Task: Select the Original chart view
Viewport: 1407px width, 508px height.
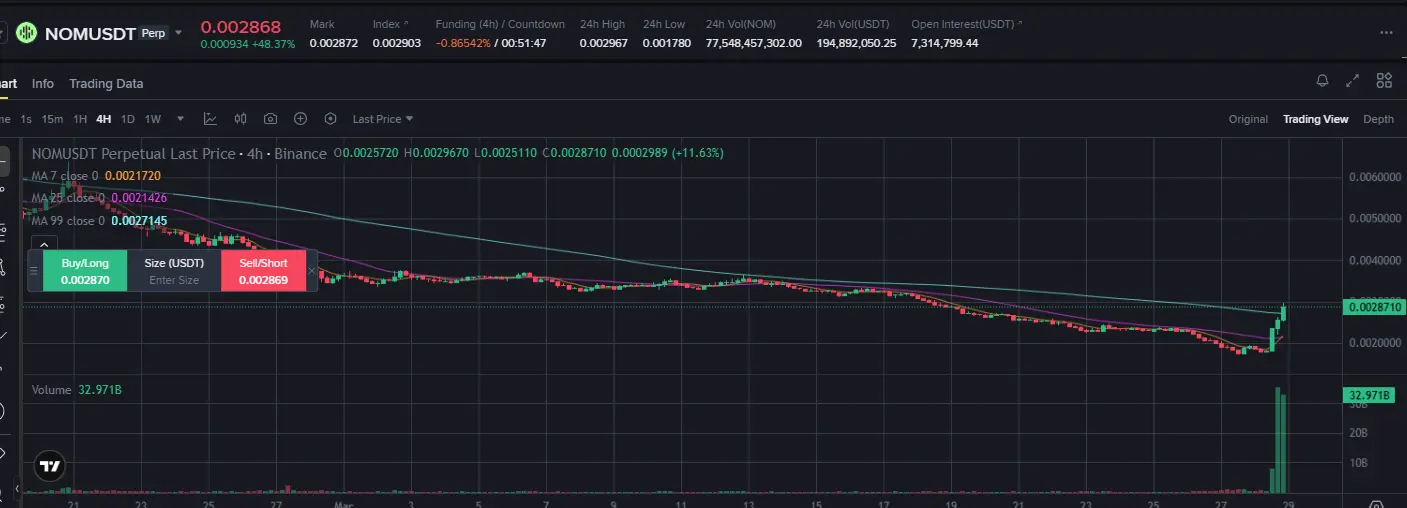Action: (1248, 119)
